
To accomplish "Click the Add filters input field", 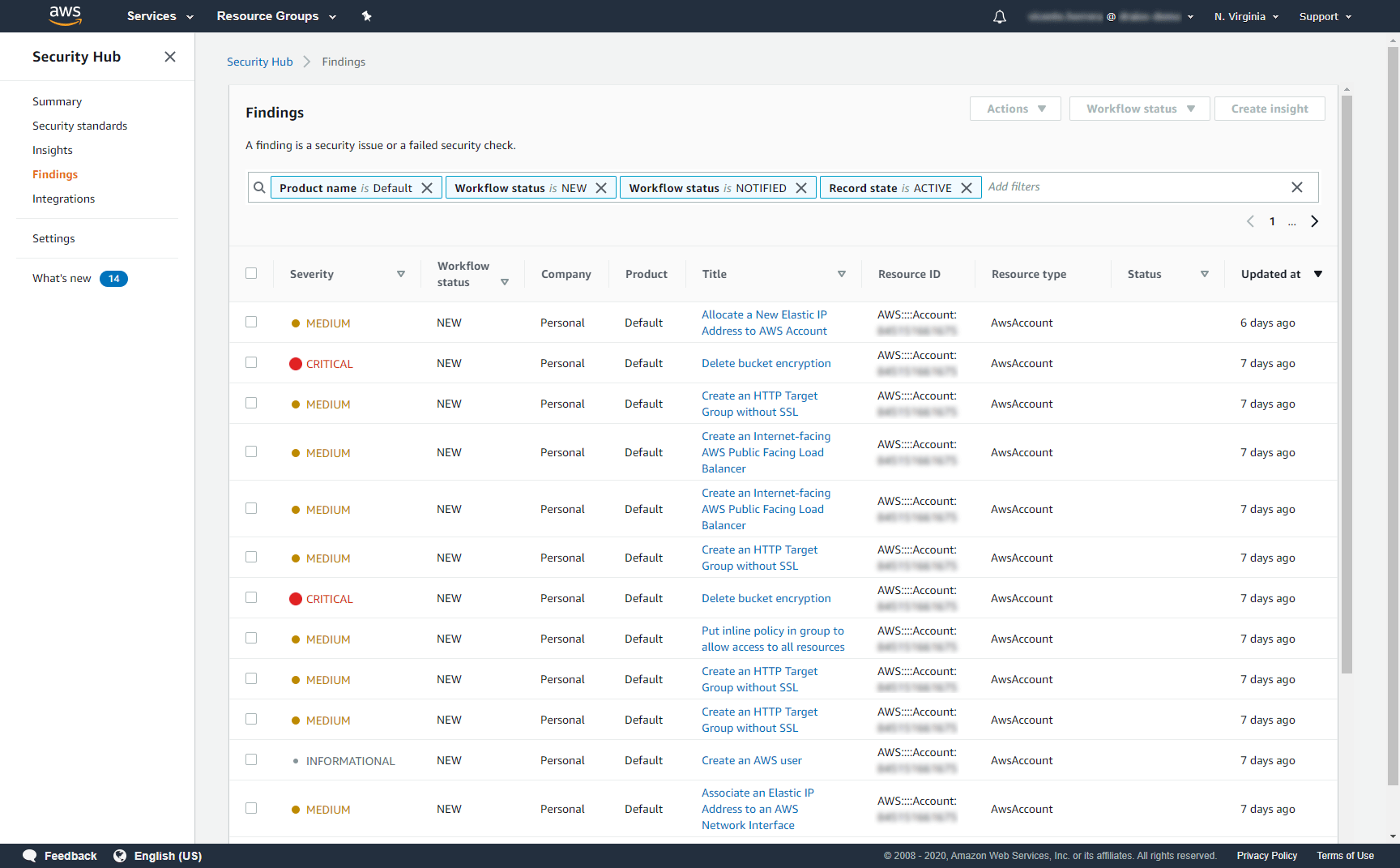I will [x=1069, y=187].
